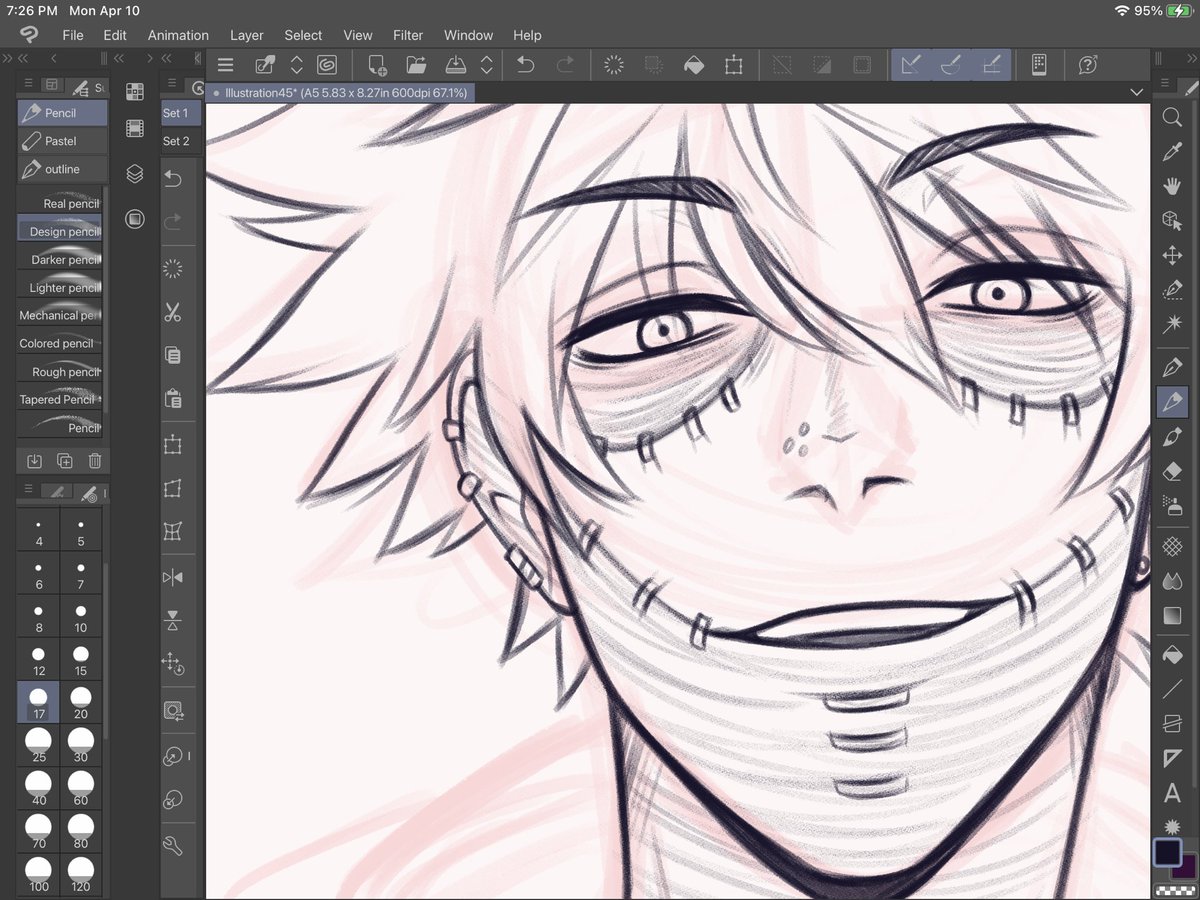This screenshot has width=1200, height=900.
Task: Click the wrench settings icon in Quick Access
Action: (x=173, y=846)
